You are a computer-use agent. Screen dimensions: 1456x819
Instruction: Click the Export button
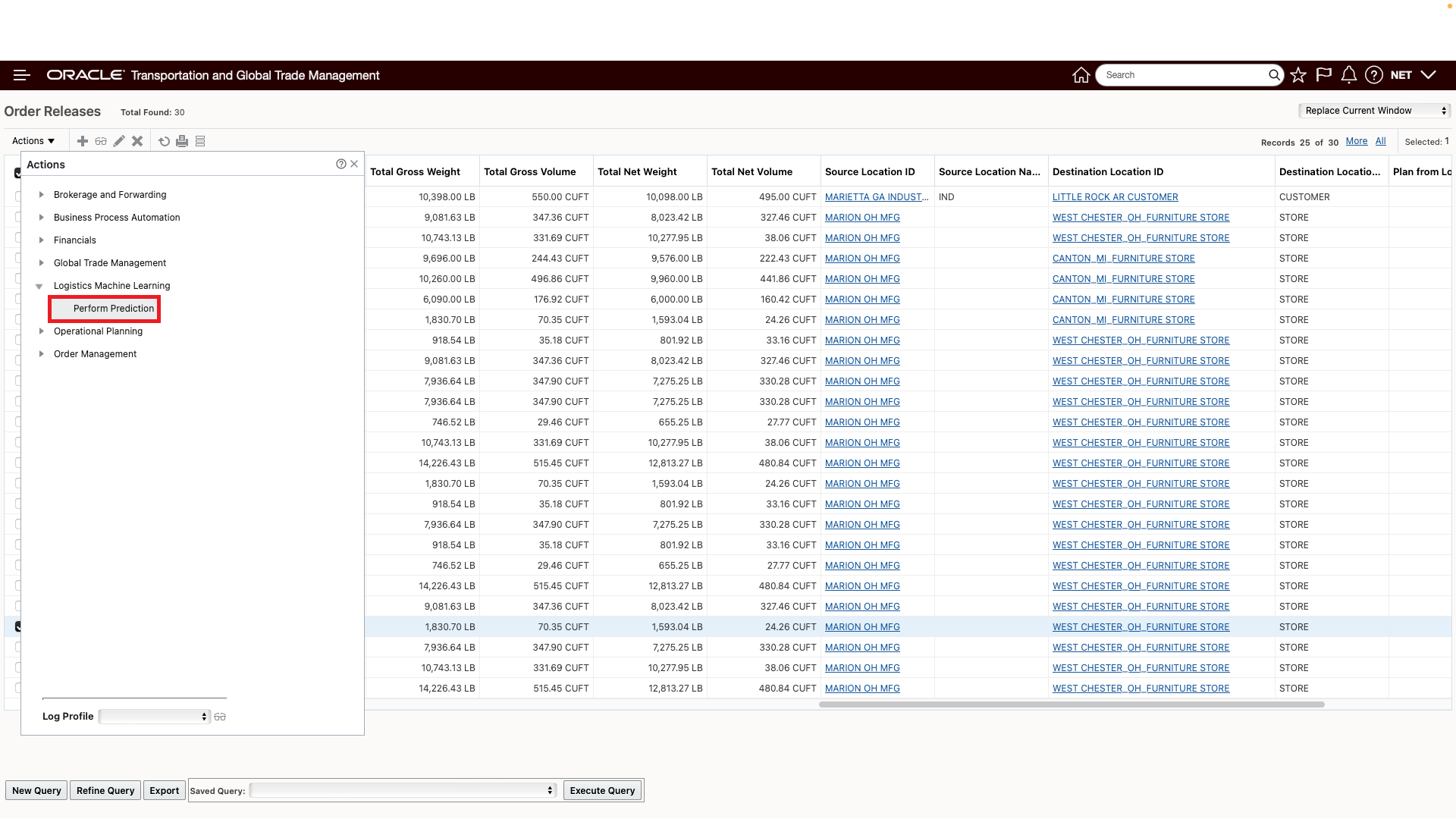[x=165, y=790]
